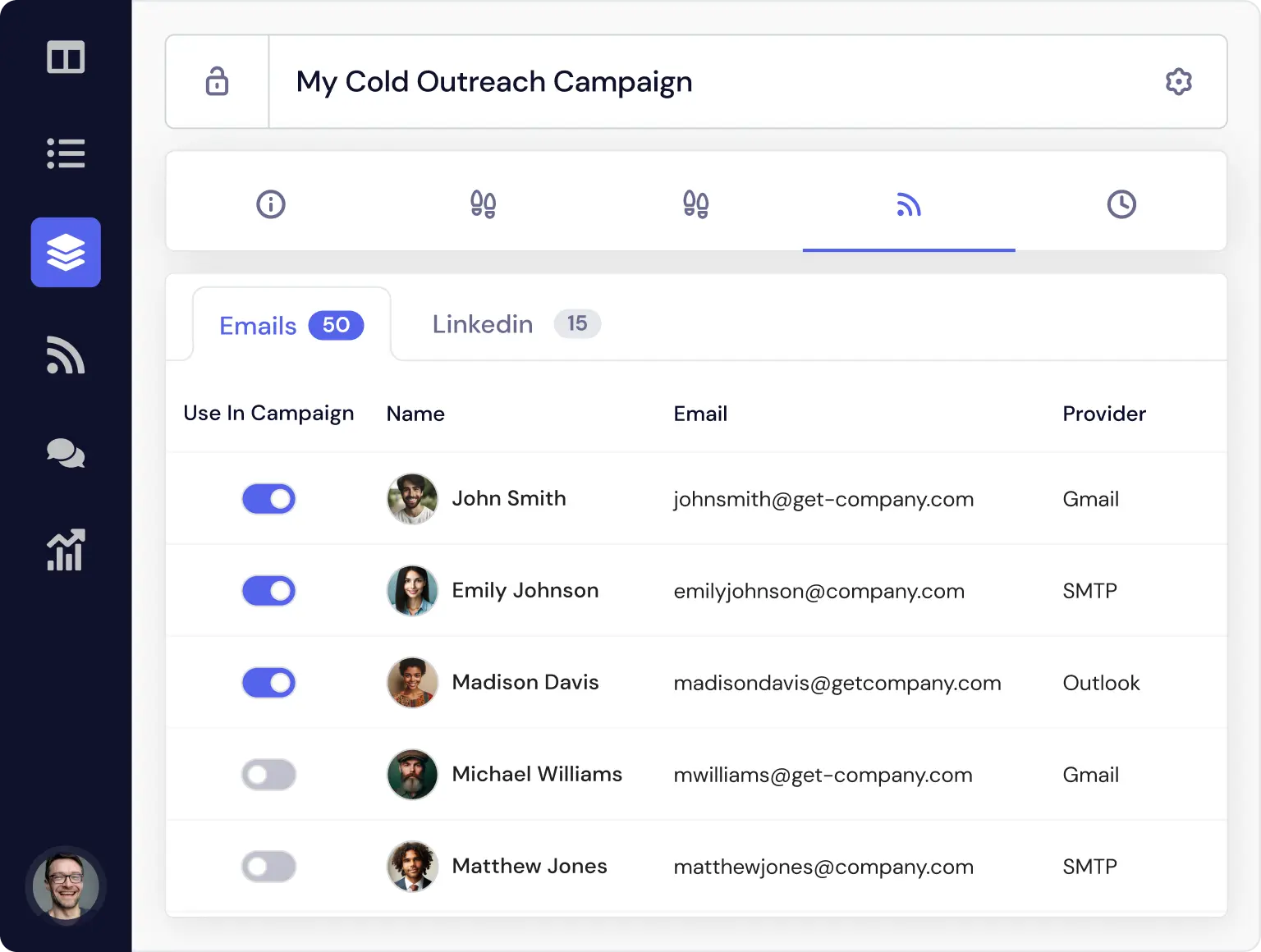
Task: Select the second footsteps sequence icon
Action: pyautogui.click(x=695, y=204)
